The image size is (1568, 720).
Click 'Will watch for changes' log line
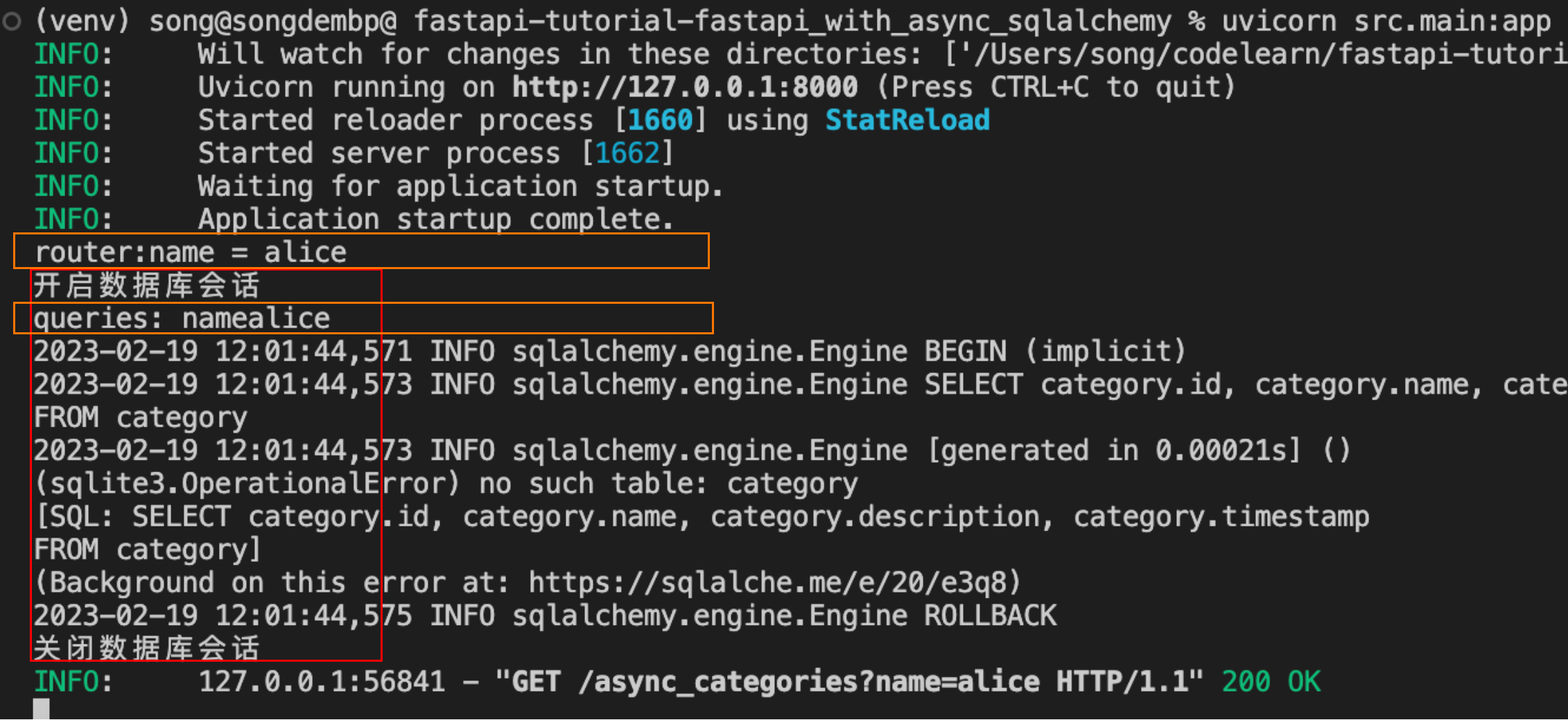pyautogui.click(x=801, y=54)
